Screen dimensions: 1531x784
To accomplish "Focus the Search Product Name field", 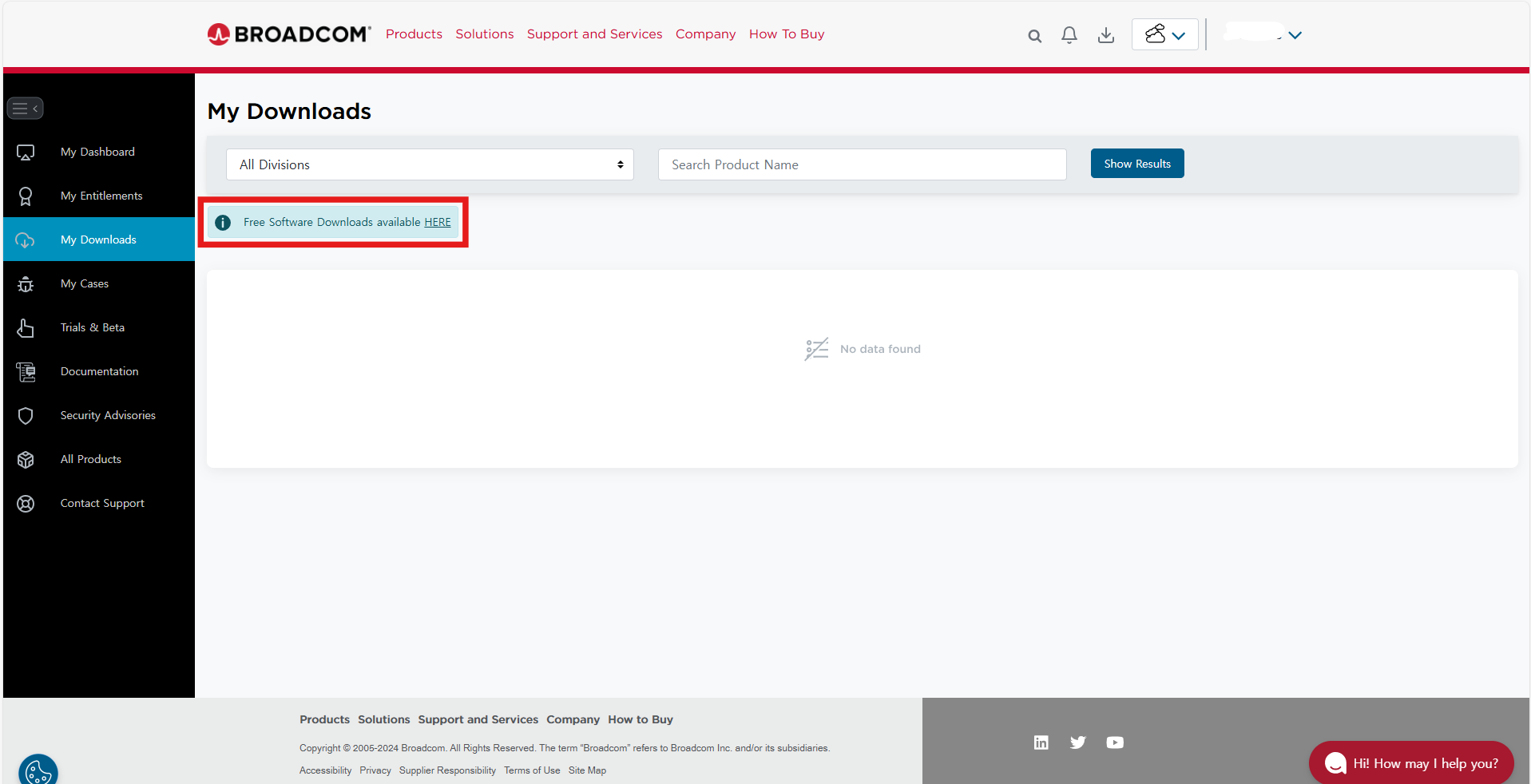I will point(862,164).
